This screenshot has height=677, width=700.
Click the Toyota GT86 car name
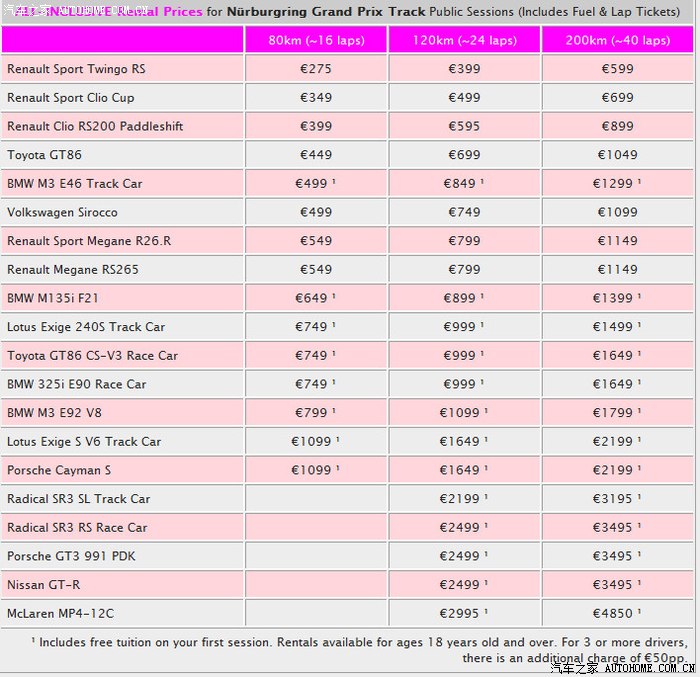[45, 155]
